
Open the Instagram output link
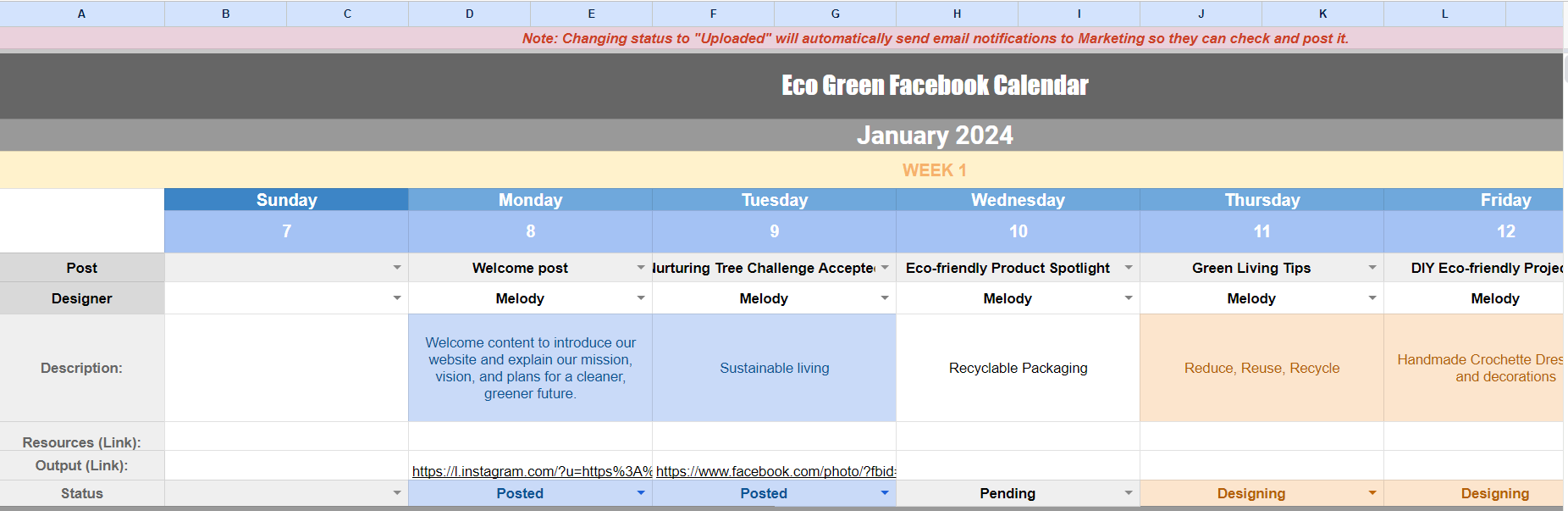click(532, 471)
